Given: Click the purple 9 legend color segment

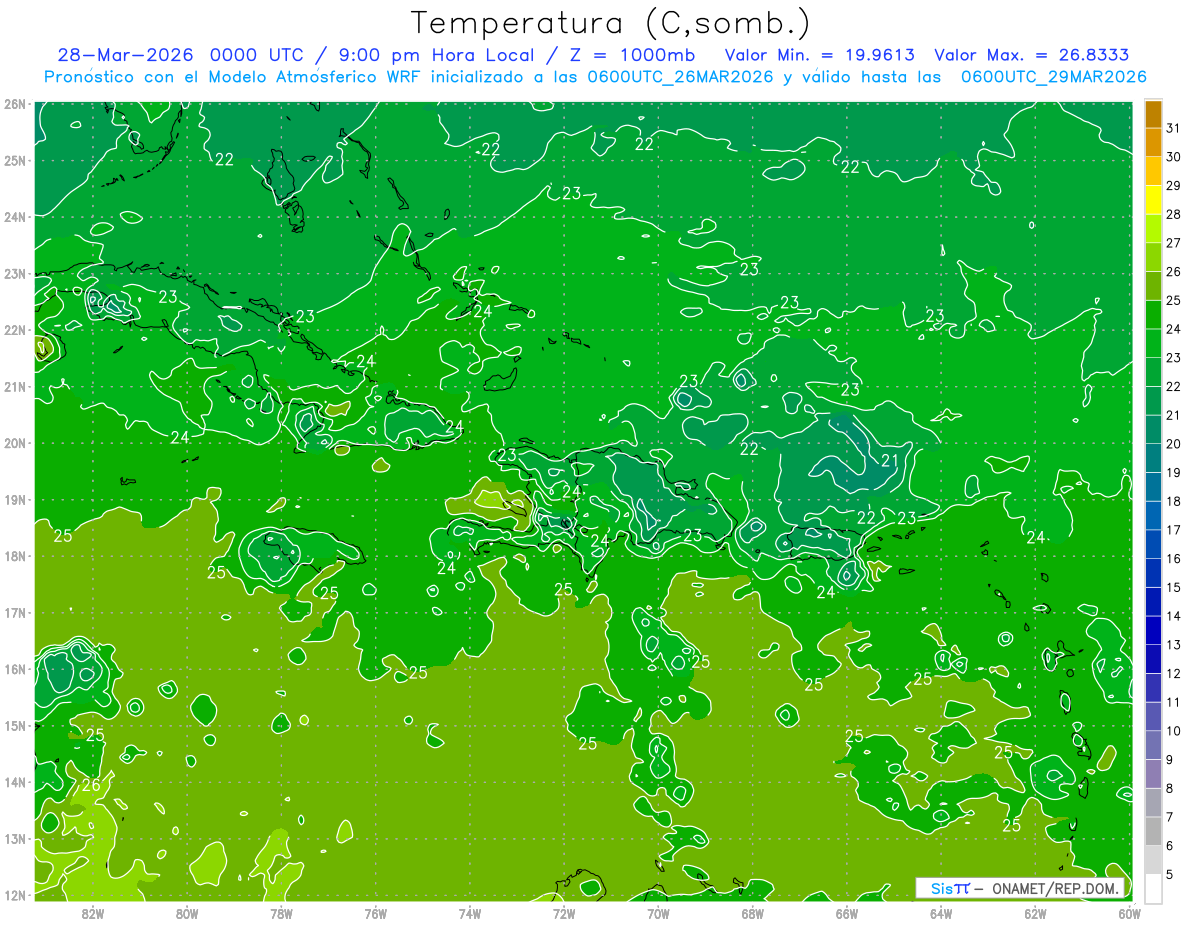Looking at the screenshot, I should click(x=1153, y=745).
